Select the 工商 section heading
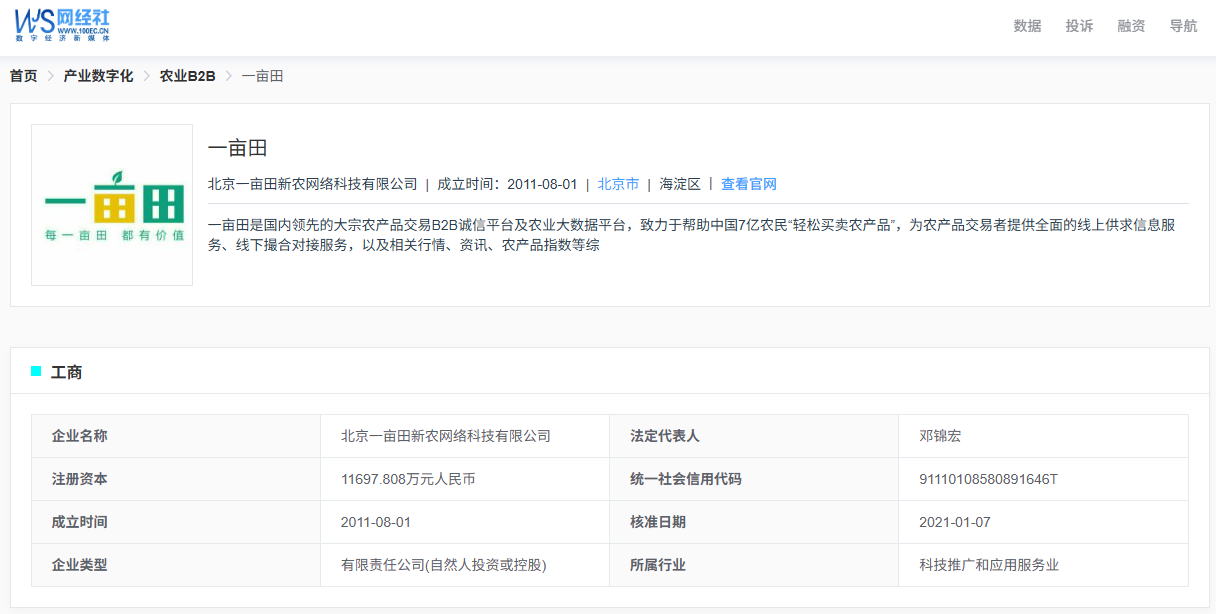1216x614 pixels. pyautogui.click(x=67, y=372)
